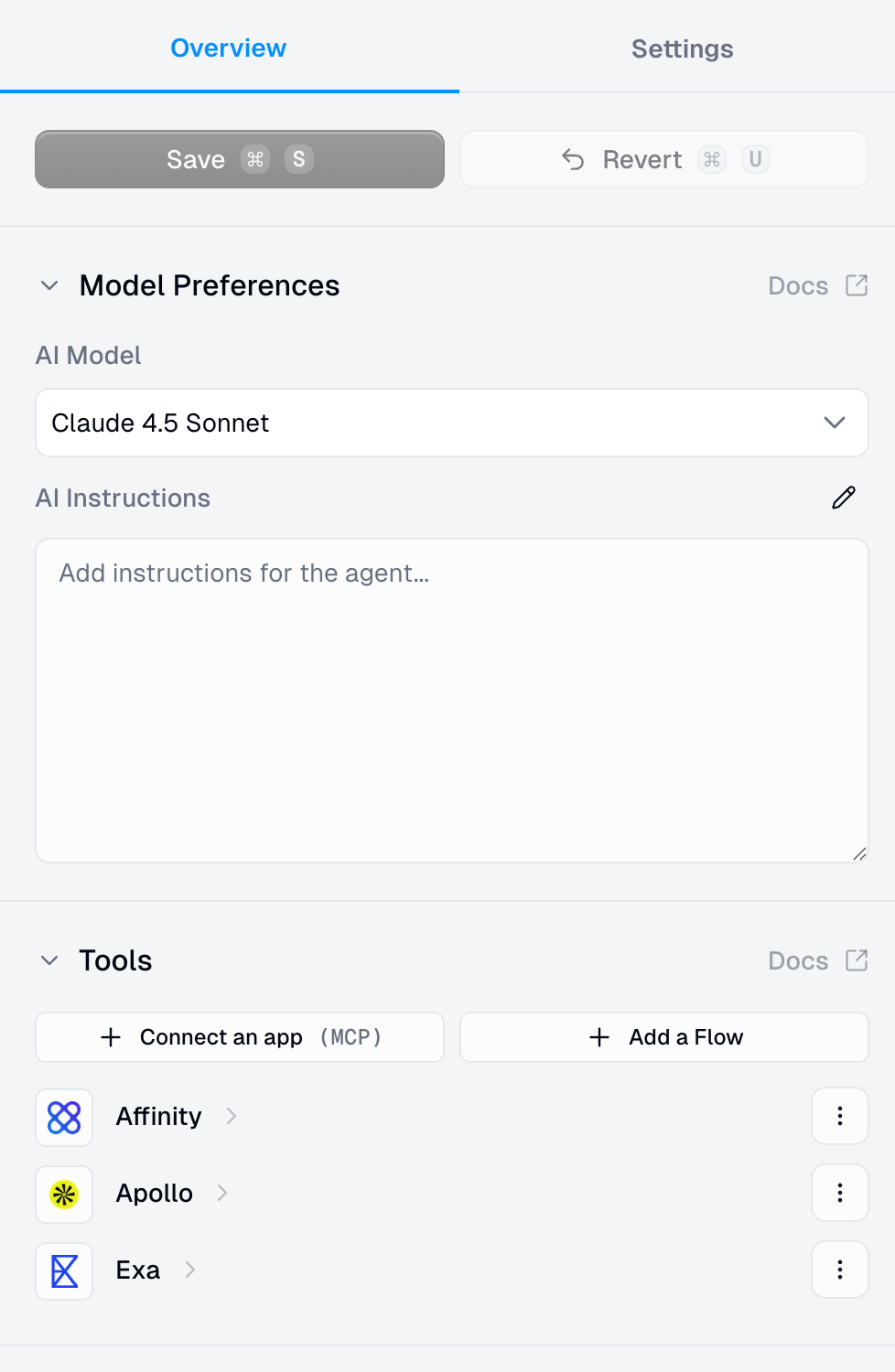Open the Claude 4.5 Sonnet model dropdown

tap(834, 423)
